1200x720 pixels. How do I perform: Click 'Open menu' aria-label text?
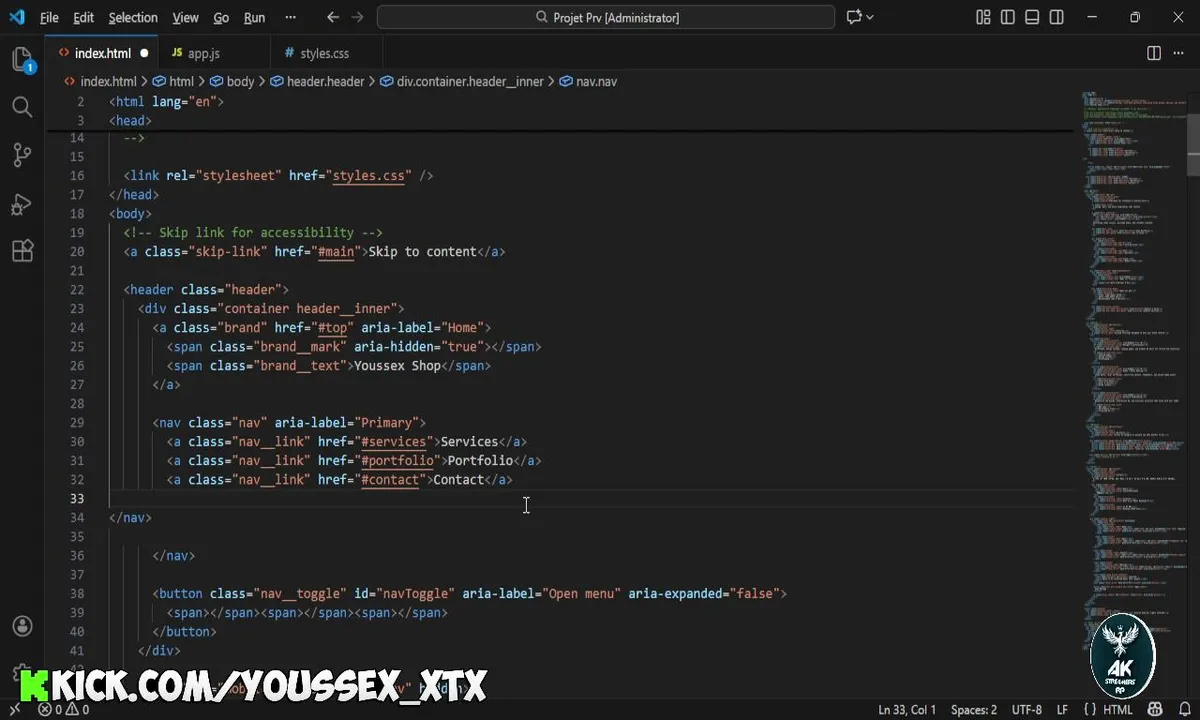pyautogui.click(x=582, y=593)
